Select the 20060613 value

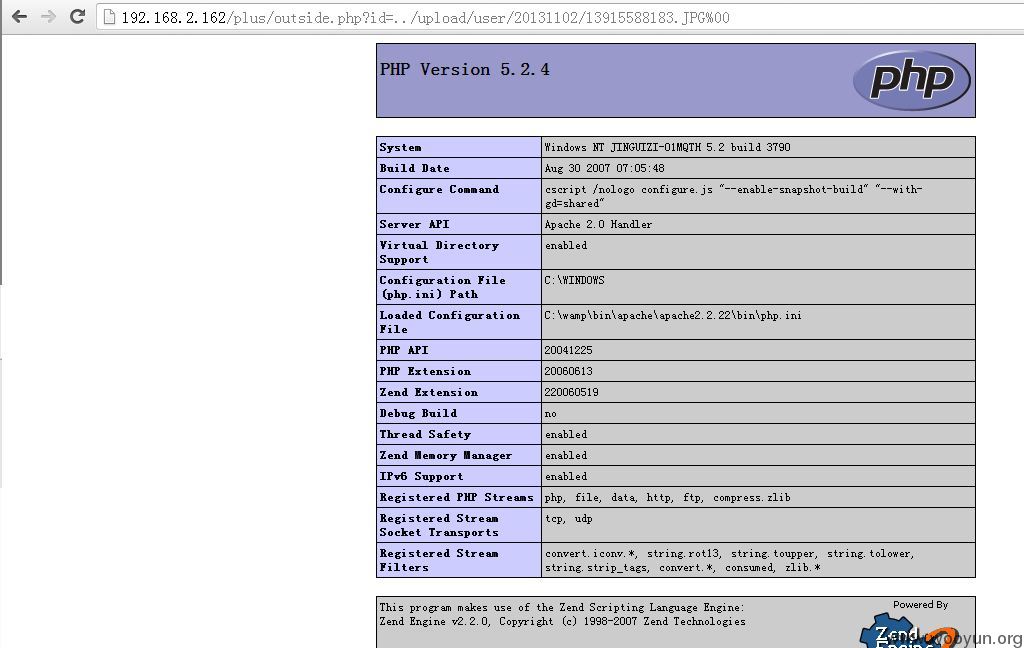tap(569, 371)
